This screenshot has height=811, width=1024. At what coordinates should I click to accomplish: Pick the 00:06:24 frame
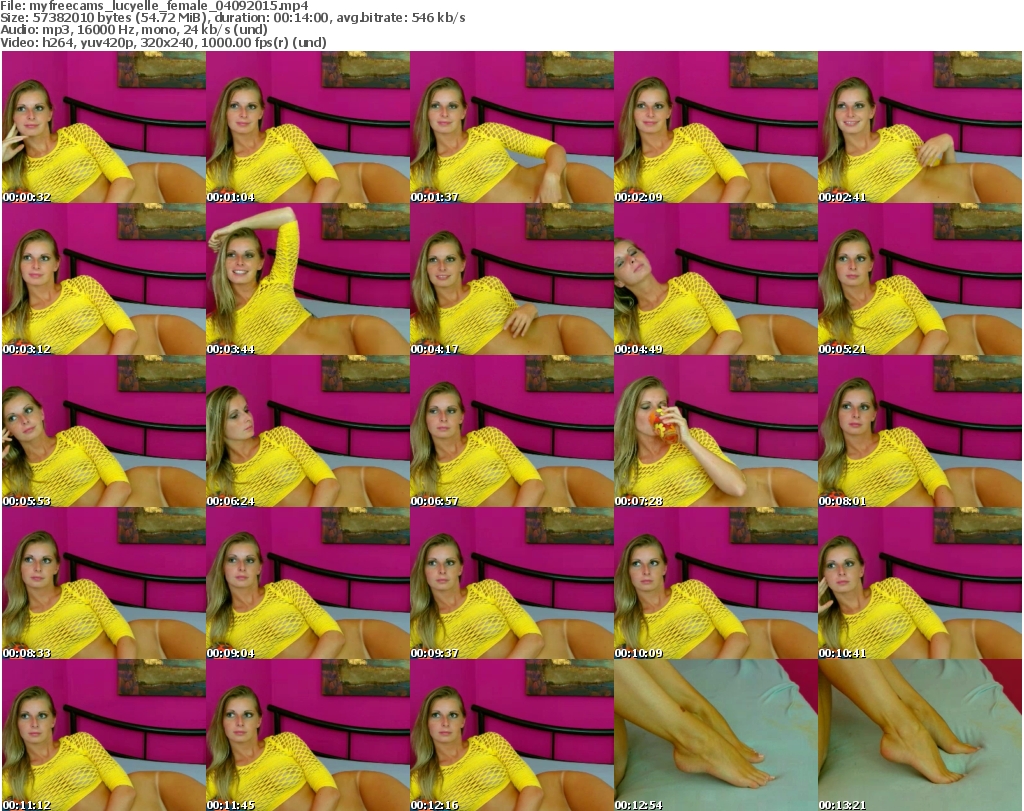[x=308, y=432]
